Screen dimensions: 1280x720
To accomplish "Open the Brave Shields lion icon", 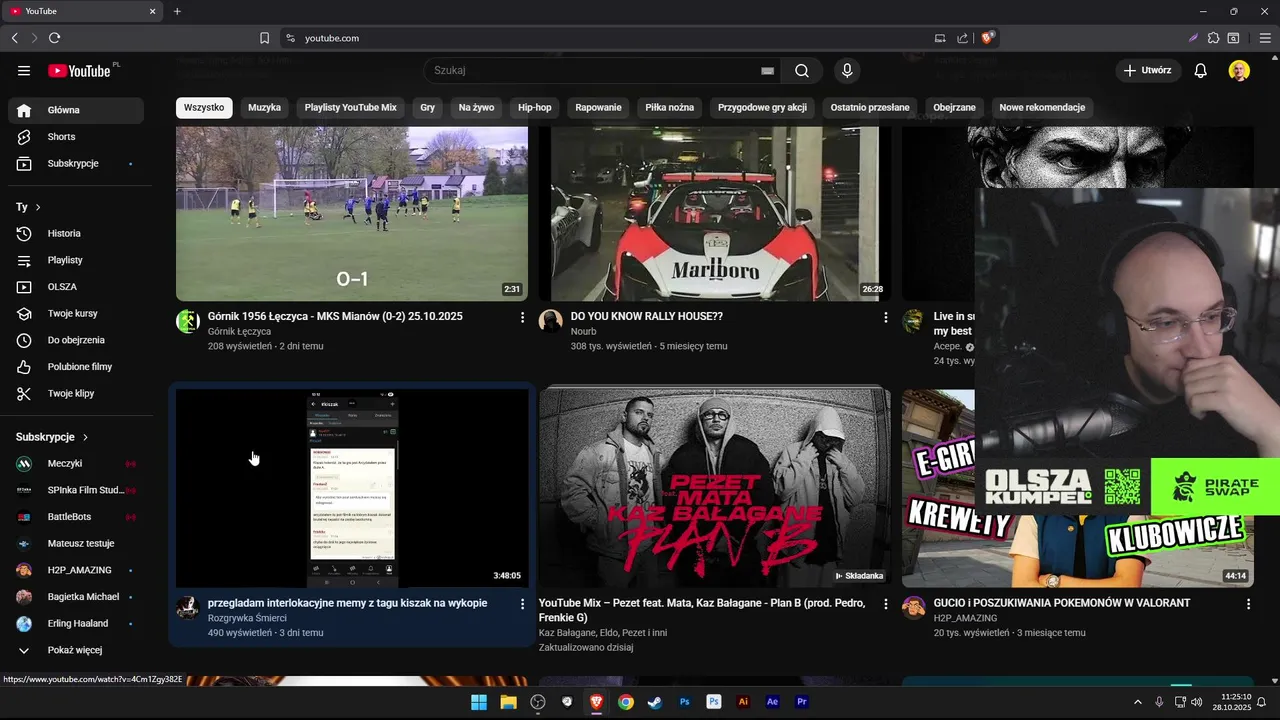I will (988, 38).
